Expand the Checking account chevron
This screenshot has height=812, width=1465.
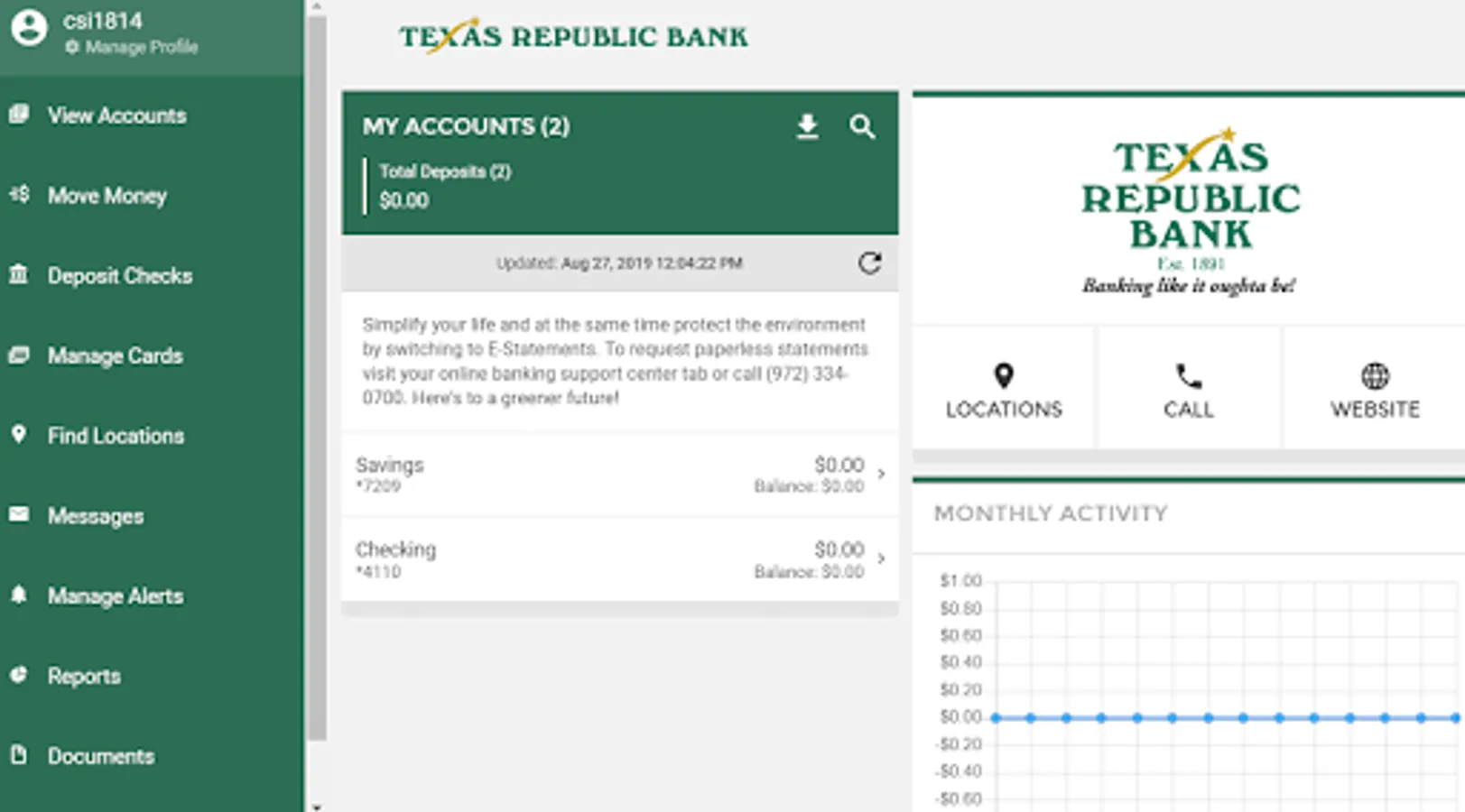tap(881, 558)
